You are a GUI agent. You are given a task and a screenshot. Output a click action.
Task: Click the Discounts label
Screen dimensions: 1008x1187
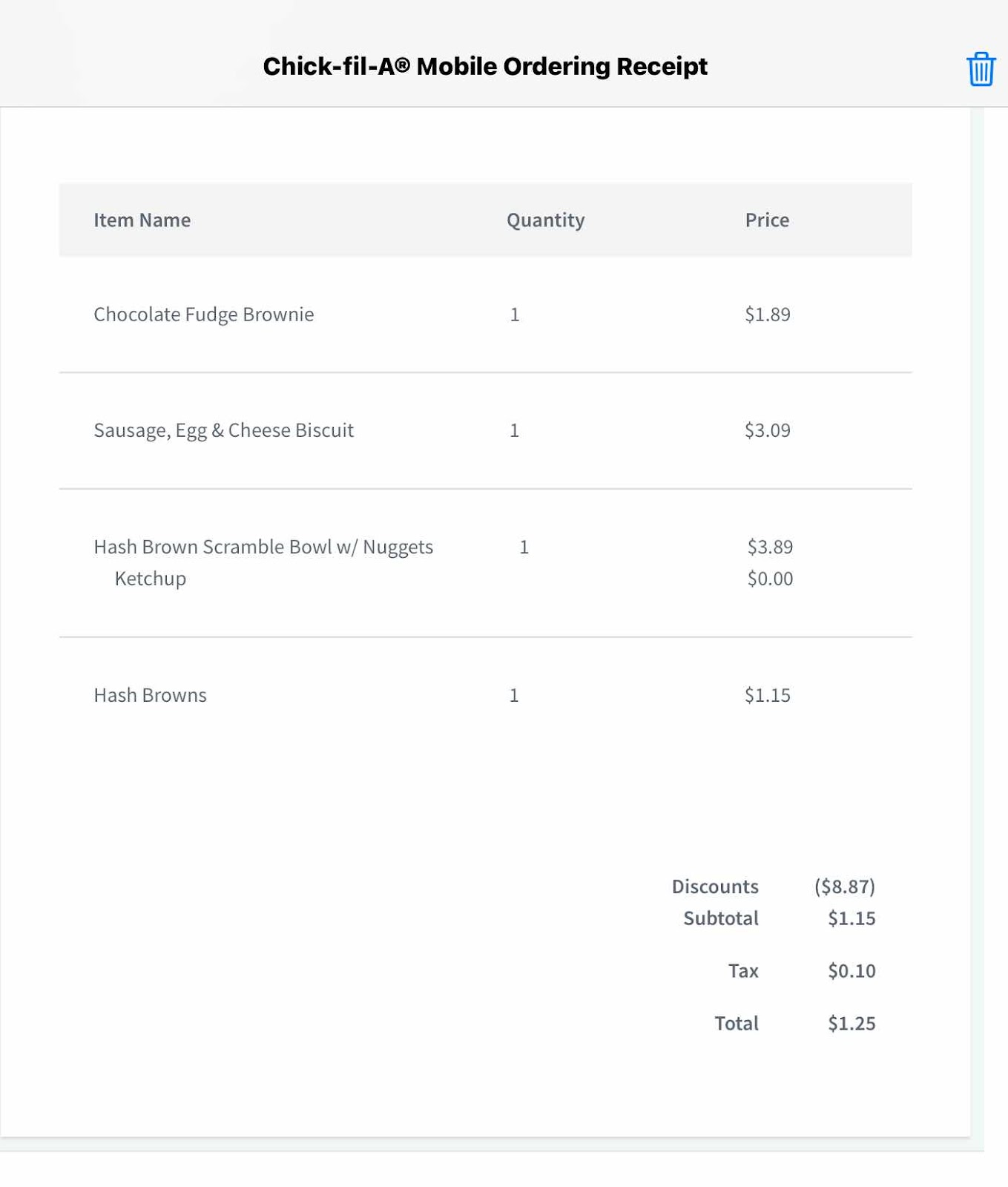[714, 887]
